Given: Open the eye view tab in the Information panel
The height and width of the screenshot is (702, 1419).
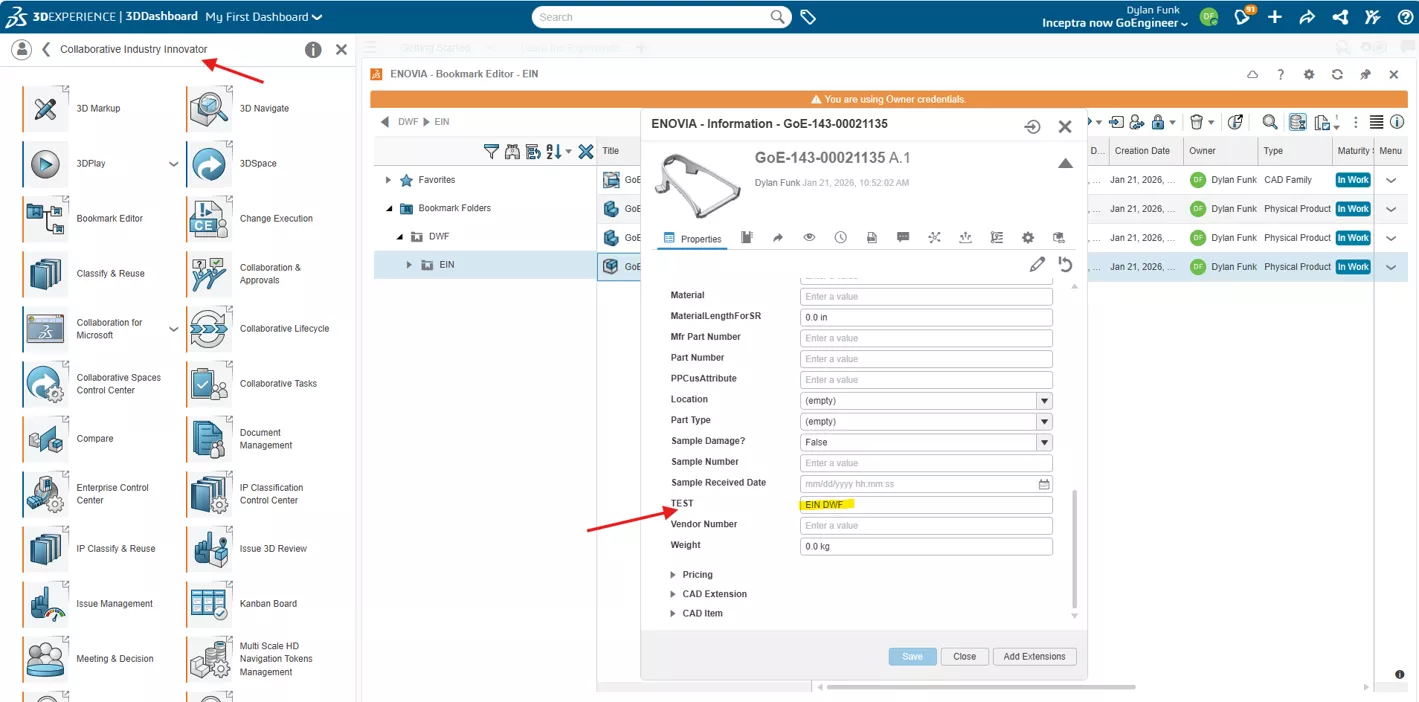Looking at the screenshot, I should tap(809, 237).
